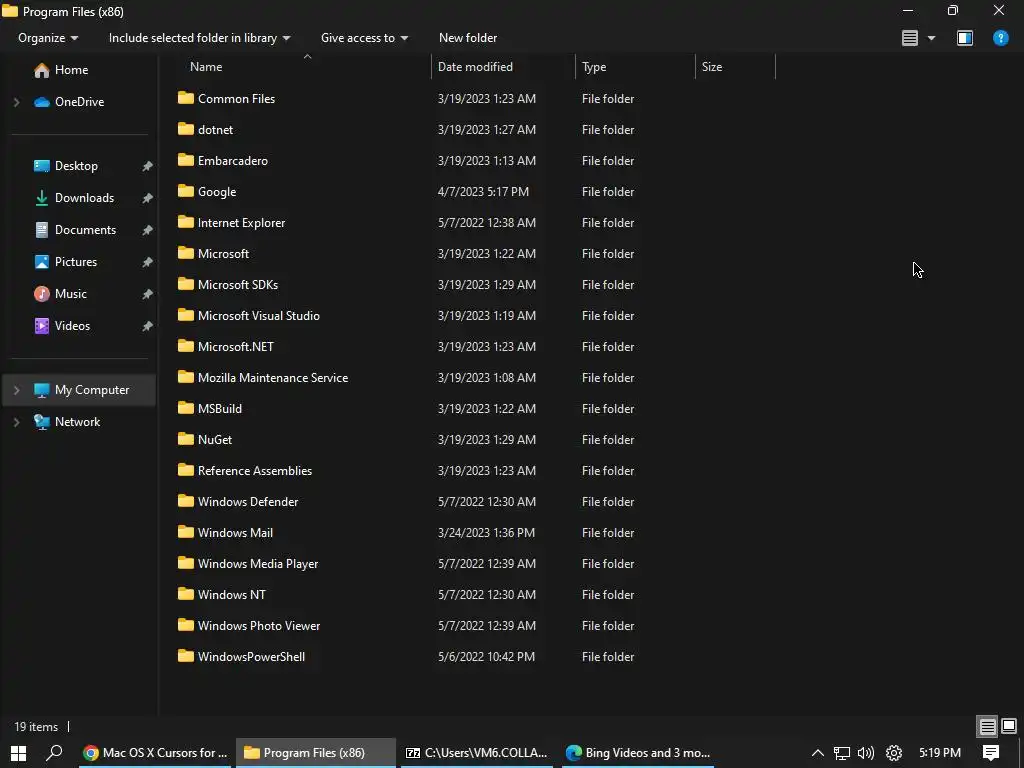1024x768 pixels.
Task: Click the Windows Defender folder icon
Action: (185, 501)
